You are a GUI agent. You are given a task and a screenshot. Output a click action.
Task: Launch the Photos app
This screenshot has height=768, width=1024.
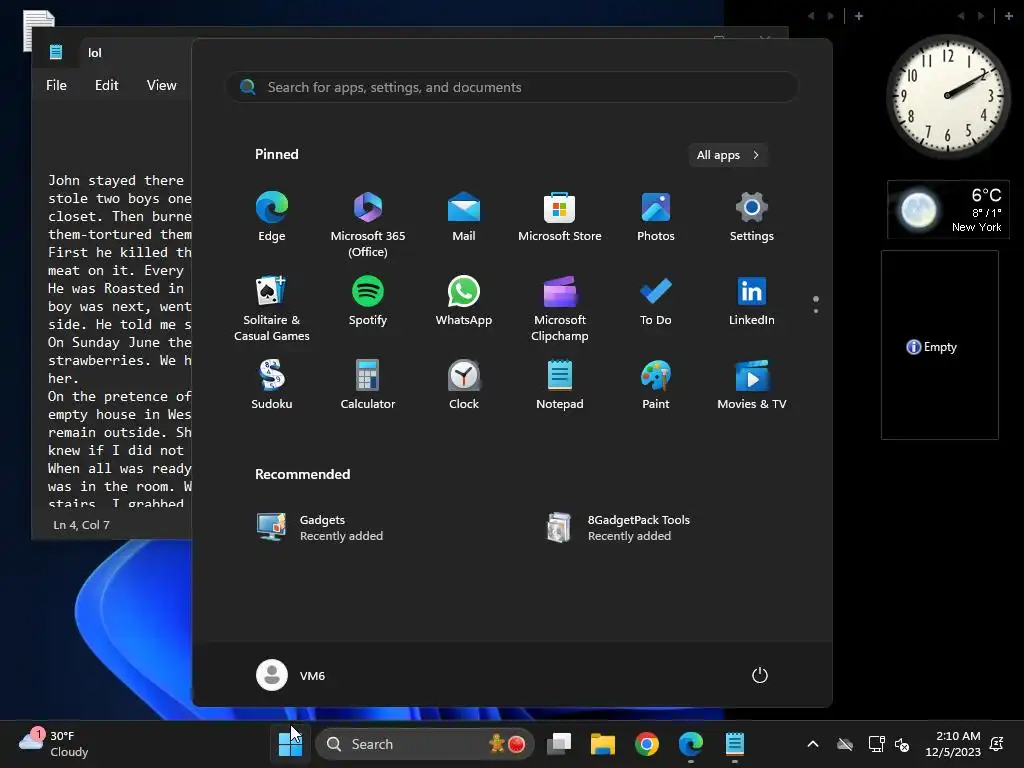pos(656,217)
